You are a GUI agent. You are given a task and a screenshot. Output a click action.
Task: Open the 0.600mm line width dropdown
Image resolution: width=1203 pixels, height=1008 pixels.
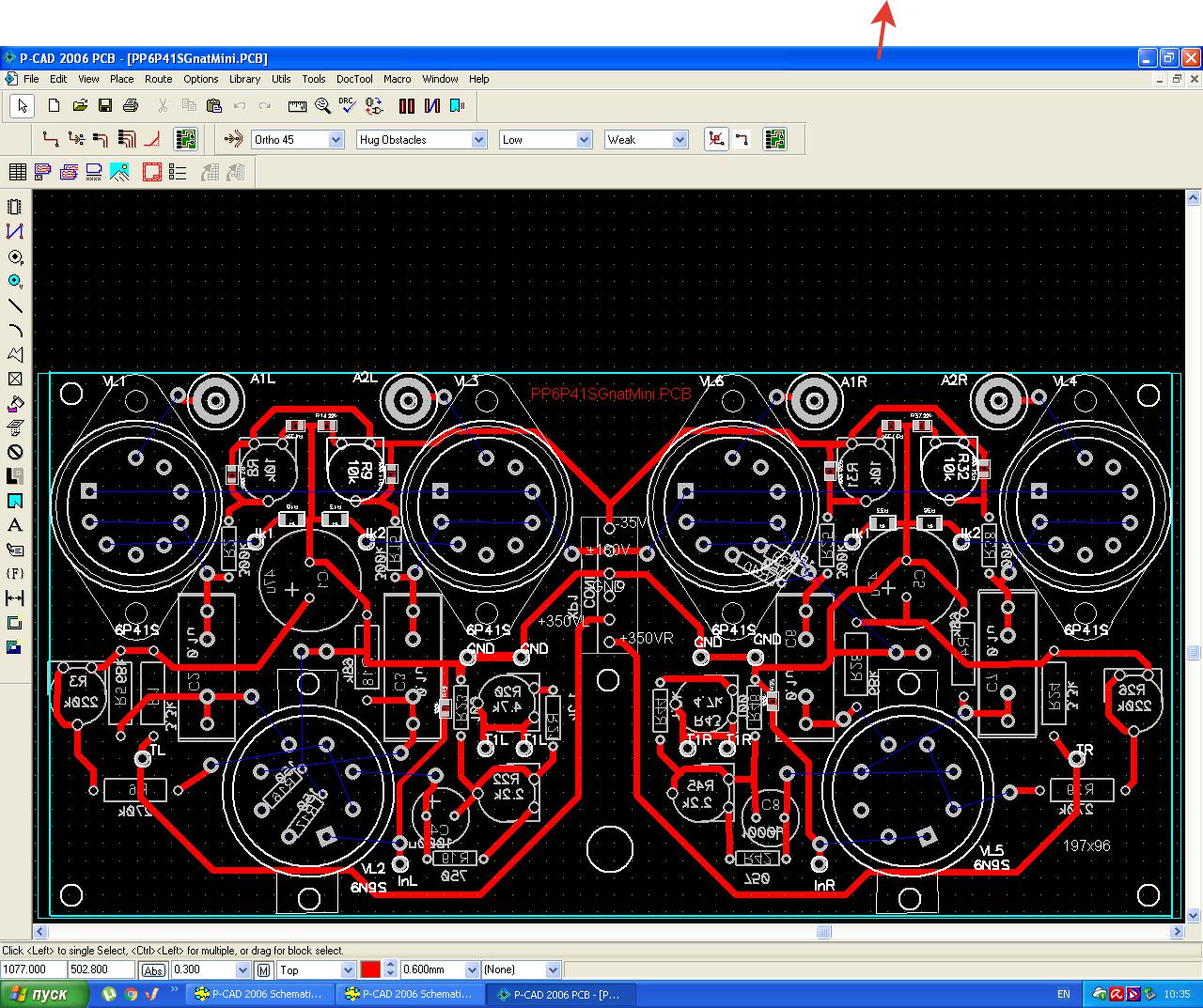(472, 970)
